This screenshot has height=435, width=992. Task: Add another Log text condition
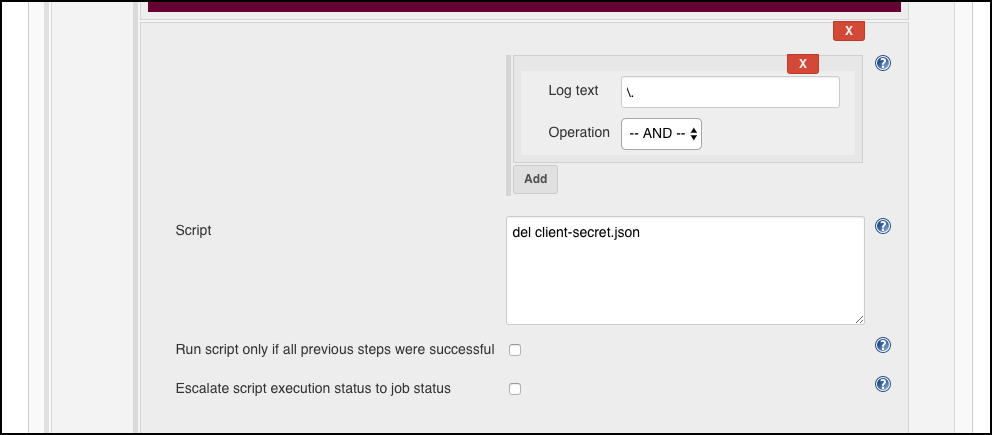click(x=535, y=179)
